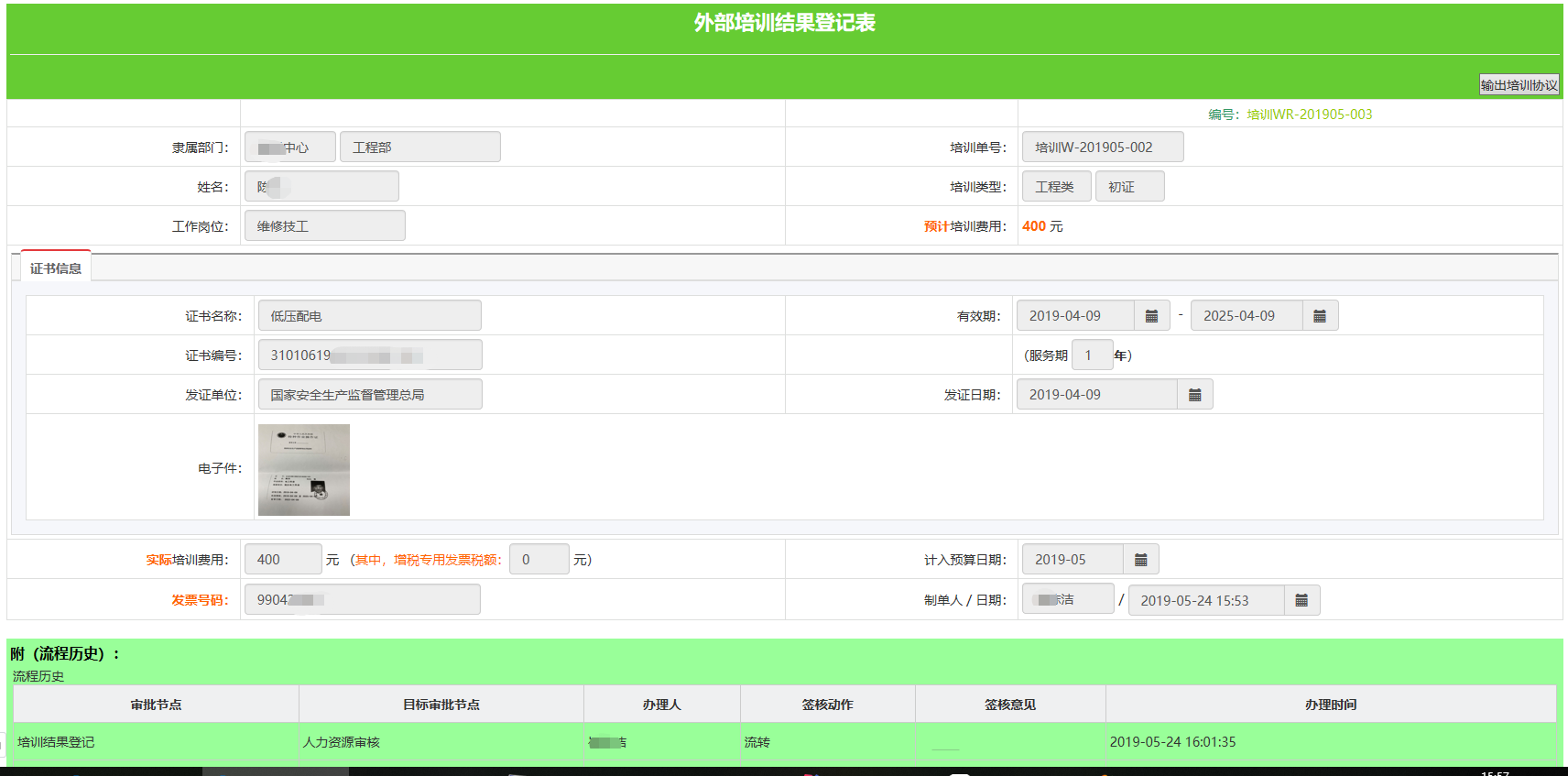The height and width of the screenshot is (776, 1568).
Task: Click the 维修技工 job position field
Action: pyautogui.click(x=324, y=226)
